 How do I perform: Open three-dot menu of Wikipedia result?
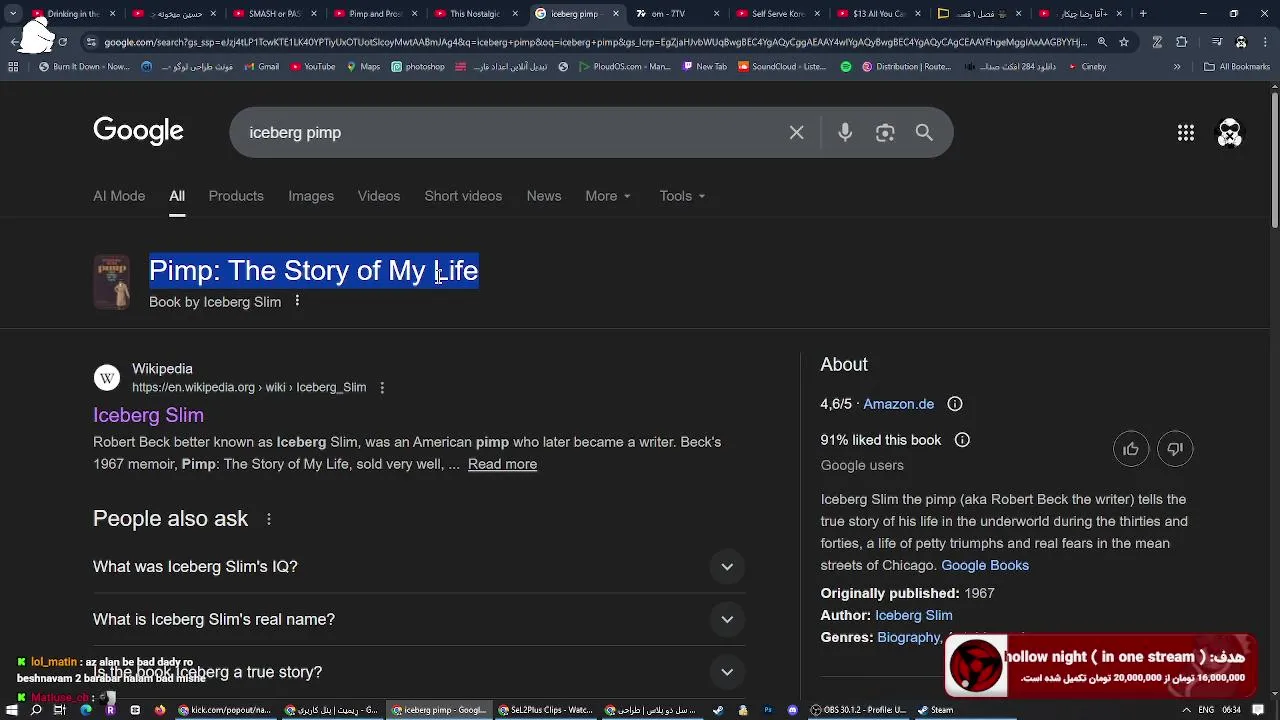382,387
